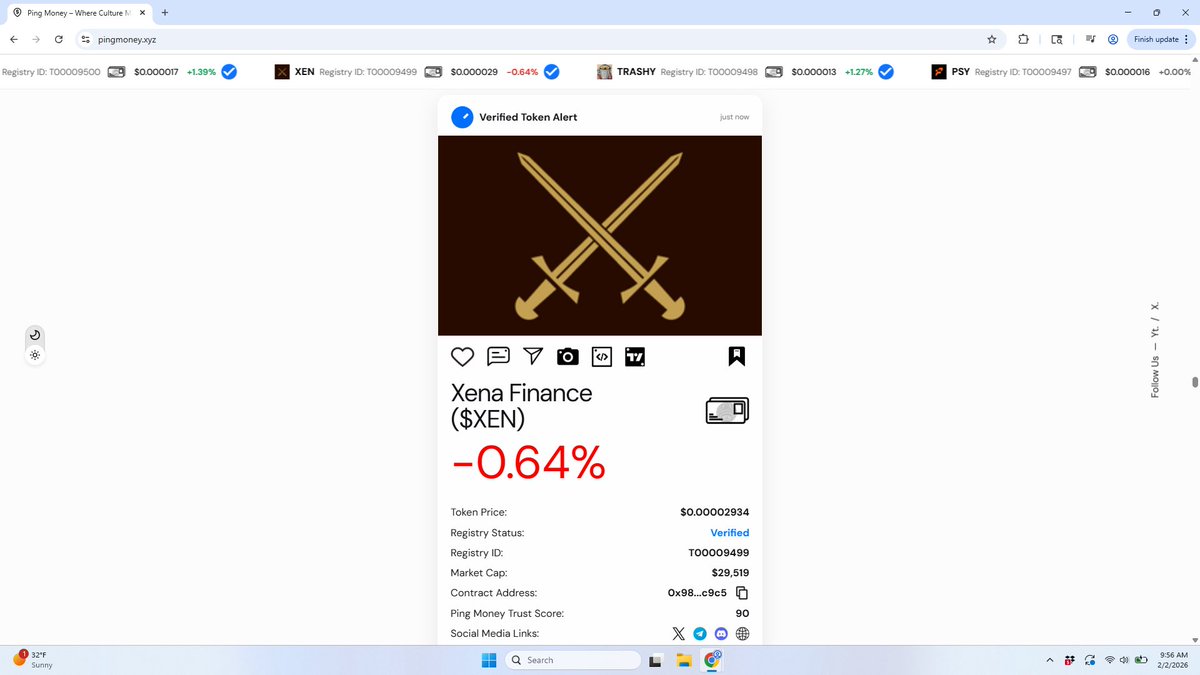This screenshot has width=1200, height=675.
Task: Open comments on the Xena Finance alert
Action: pos(498,356)
